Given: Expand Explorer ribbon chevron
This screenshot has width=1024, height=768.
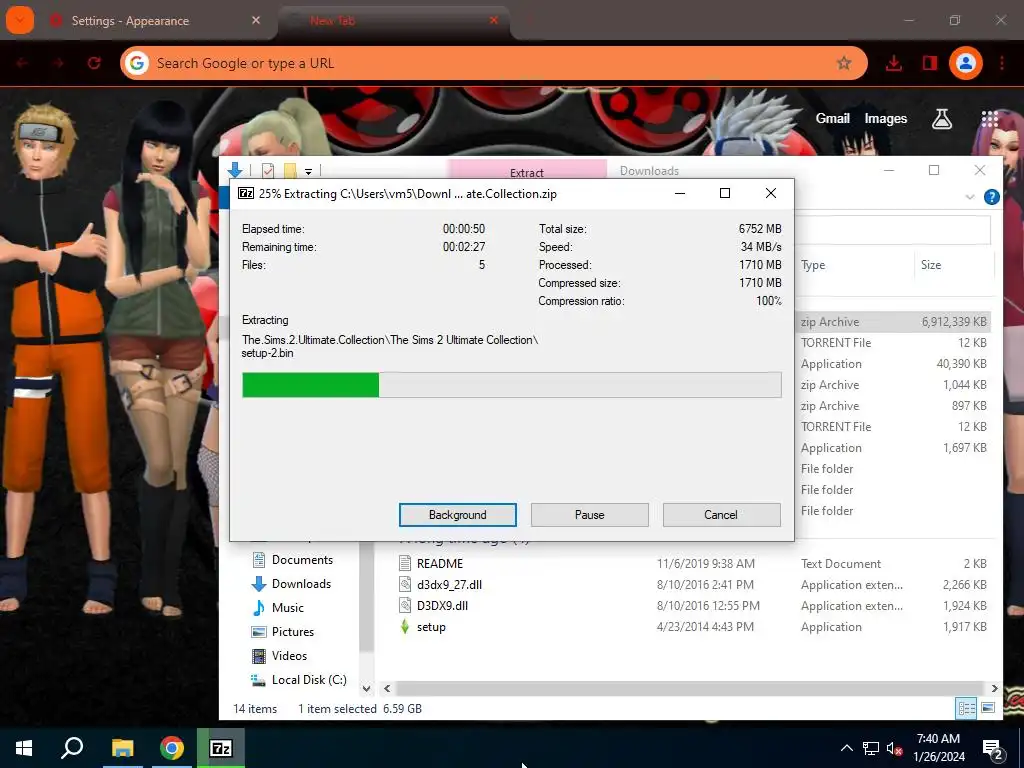Looking at the screenshot, I should click(970, 197).
